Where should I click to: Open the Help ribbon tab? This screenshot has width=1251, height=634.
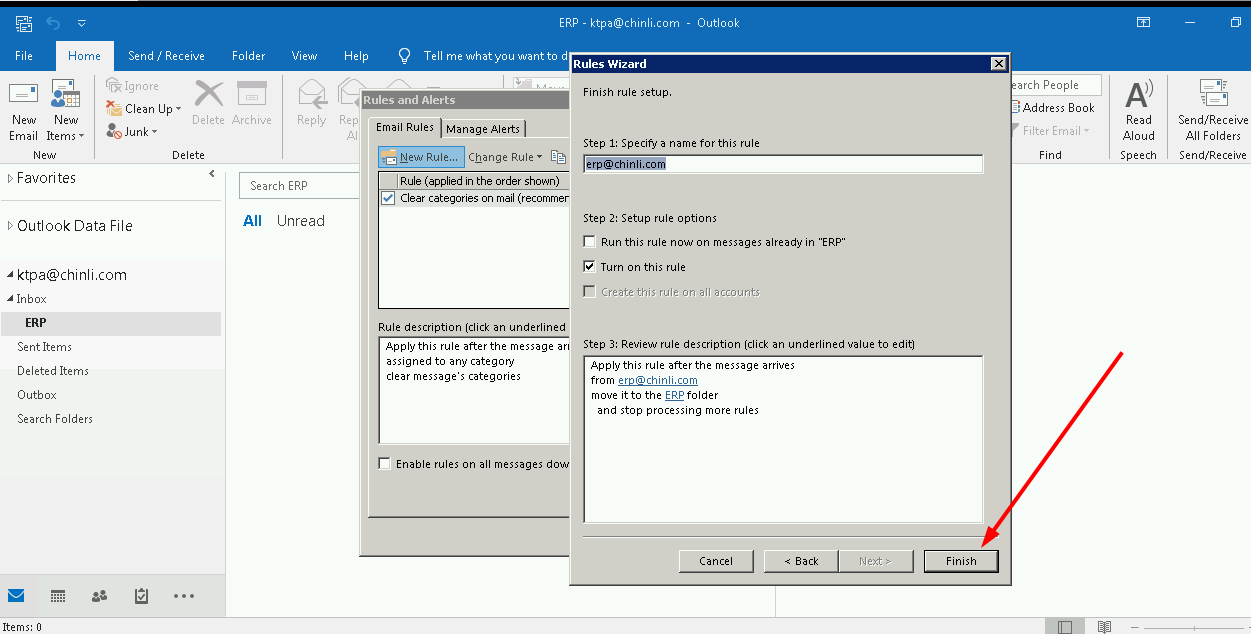356,56
